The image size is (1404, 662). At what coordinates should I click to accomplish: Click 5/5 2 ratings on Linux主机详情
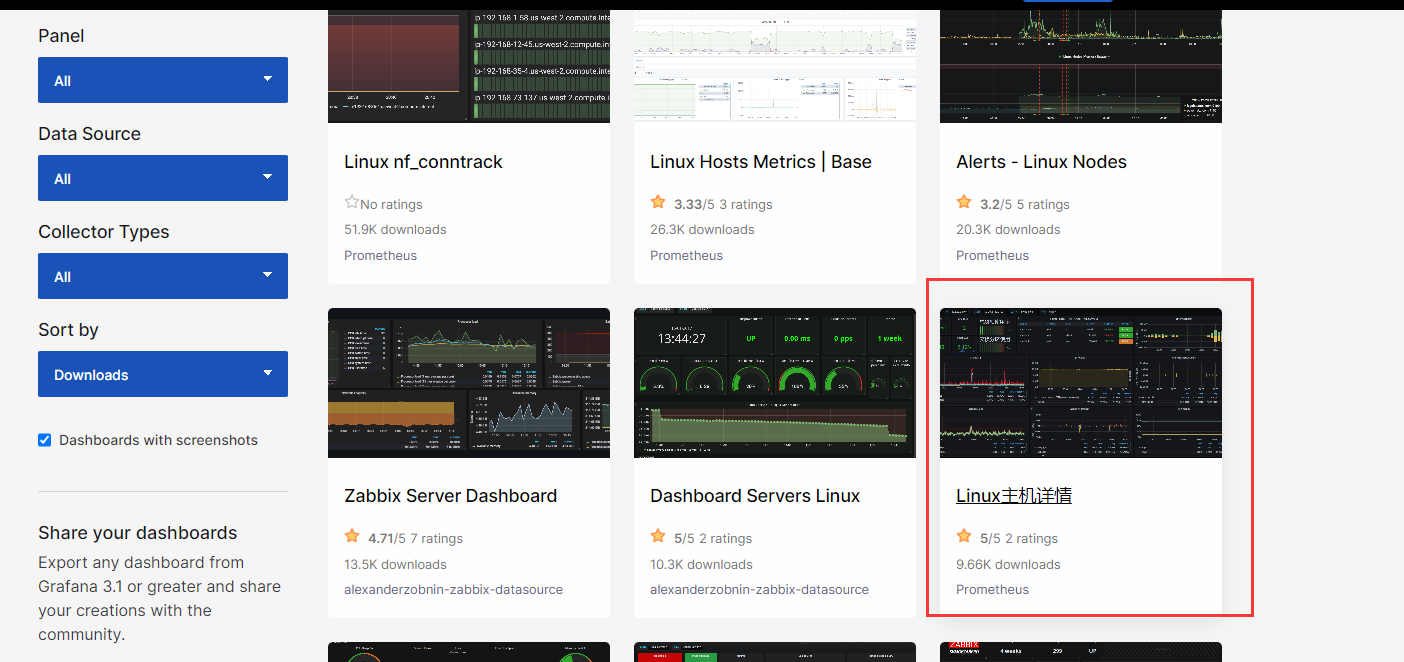[1019, 538]
